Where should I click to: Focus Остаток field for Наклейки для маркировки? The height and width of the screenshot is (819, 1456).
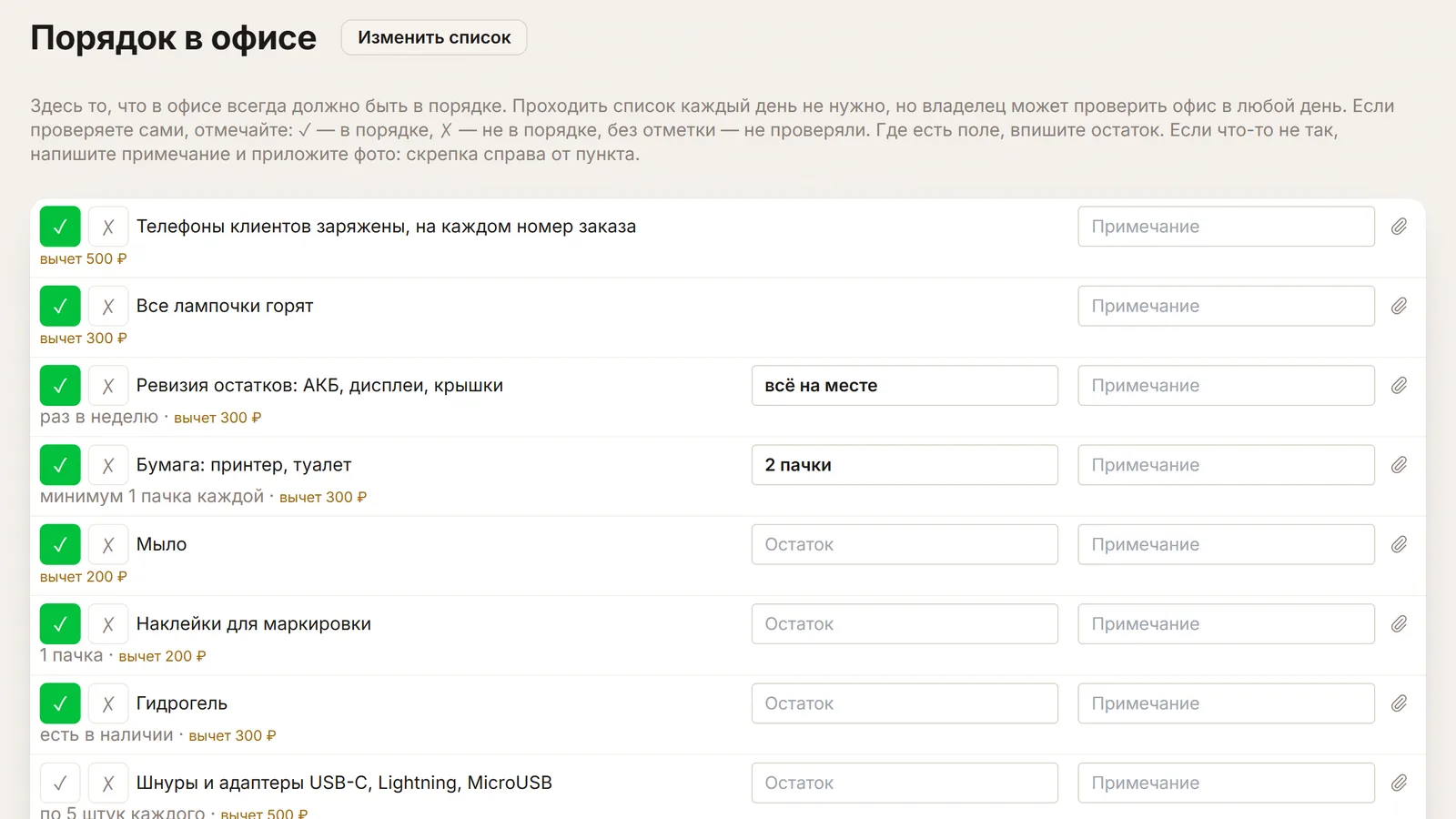pos(905,623)
